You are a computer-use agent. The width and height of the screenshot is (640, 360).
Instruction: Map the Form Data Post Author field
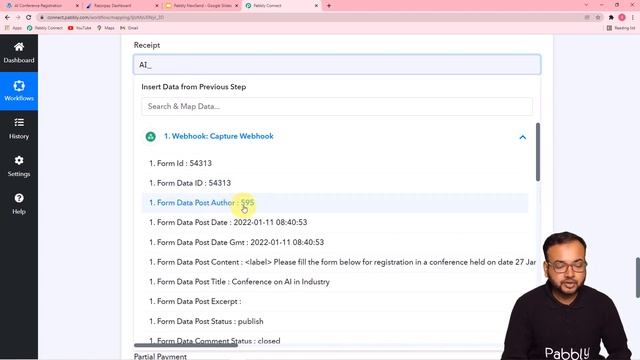tap(335, 203)
